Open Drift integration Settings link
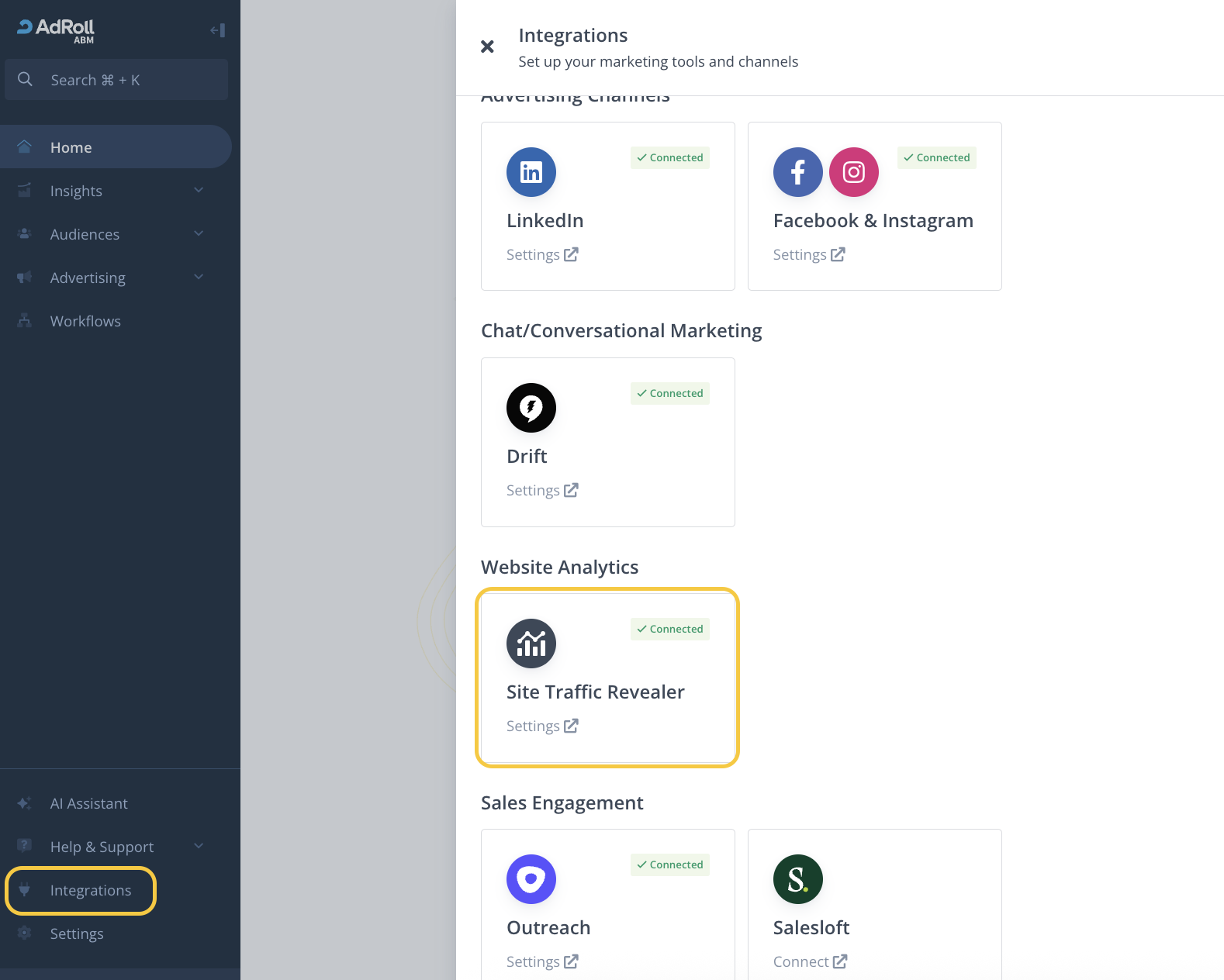Image resolution: width=1224 pixels, height=980 pixels. tap(541, 490)
